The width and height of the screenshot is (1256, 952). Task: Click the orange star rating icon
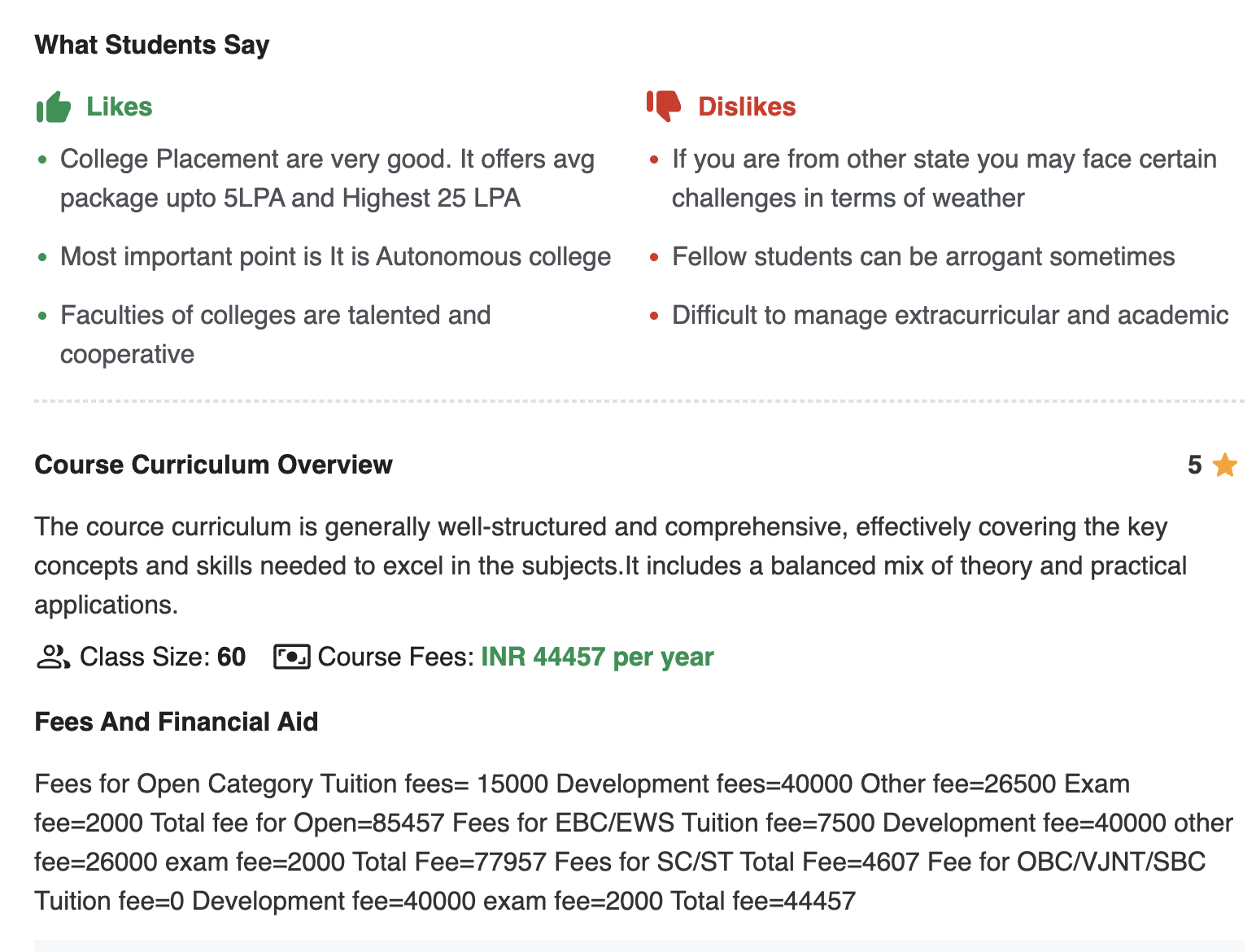(1224, 465)
